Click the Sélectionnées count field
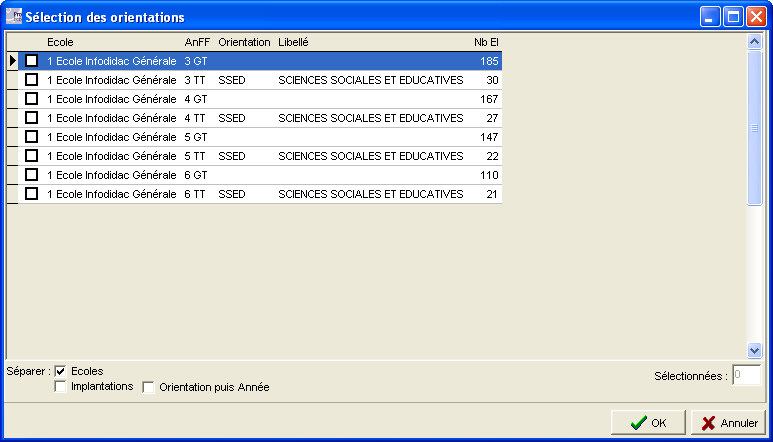Screen dimensions: 773x442 click(746, 376)
